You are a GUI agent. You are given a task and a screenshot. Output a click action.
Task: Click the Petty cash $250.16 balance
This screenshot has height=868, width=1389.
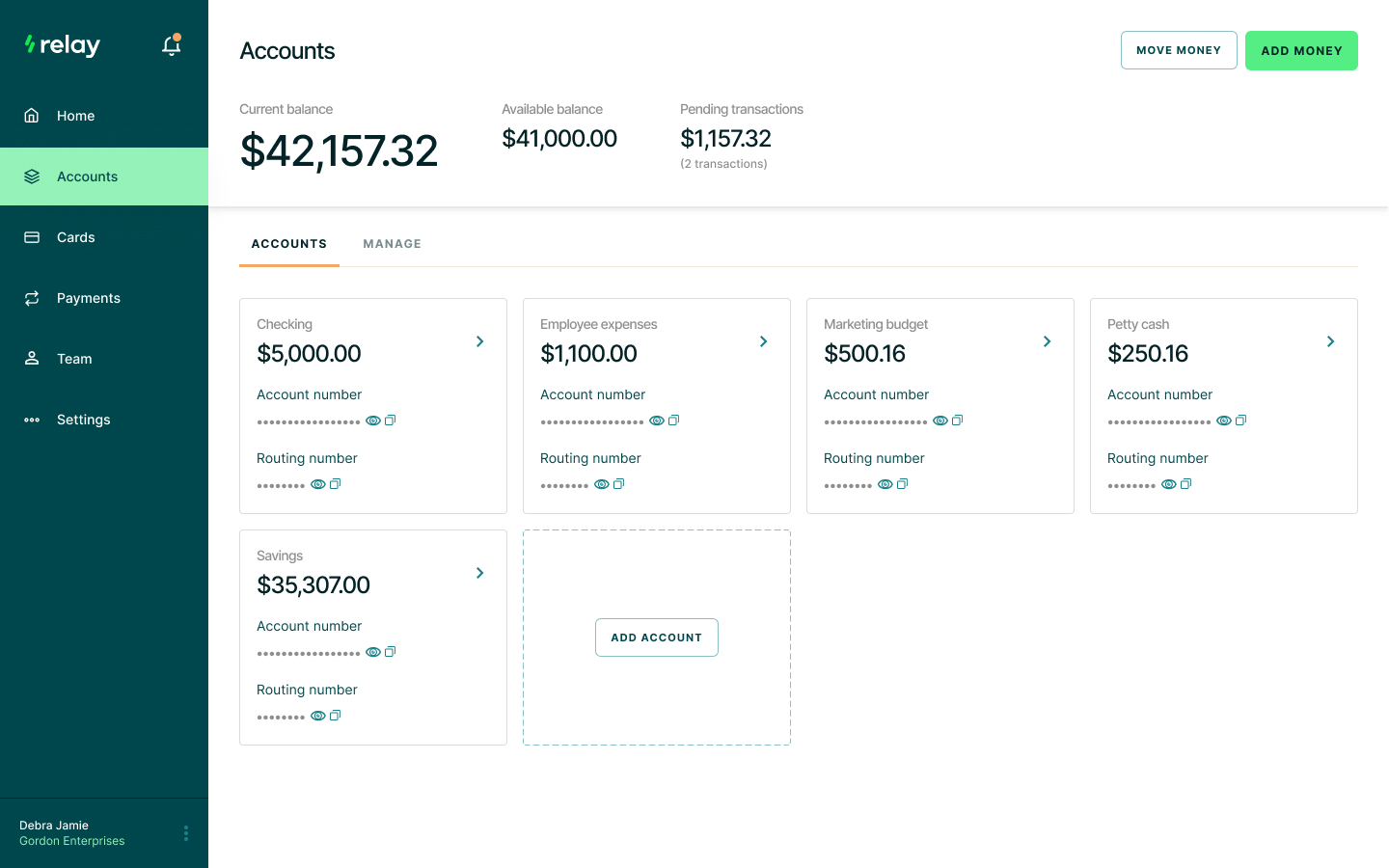click(x=1148, y=354)
